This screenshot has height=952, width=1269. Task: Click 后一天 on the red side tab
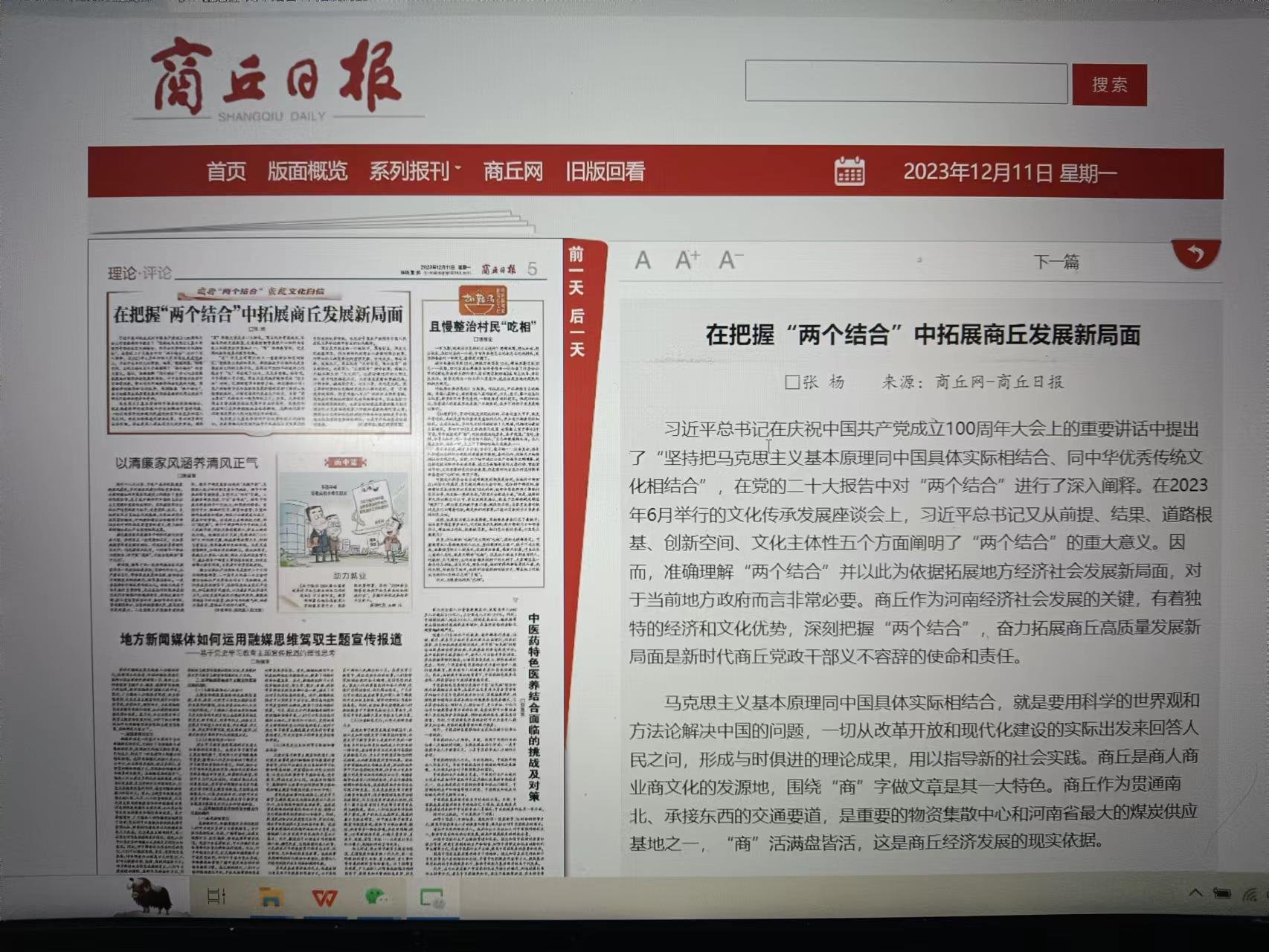576,332
